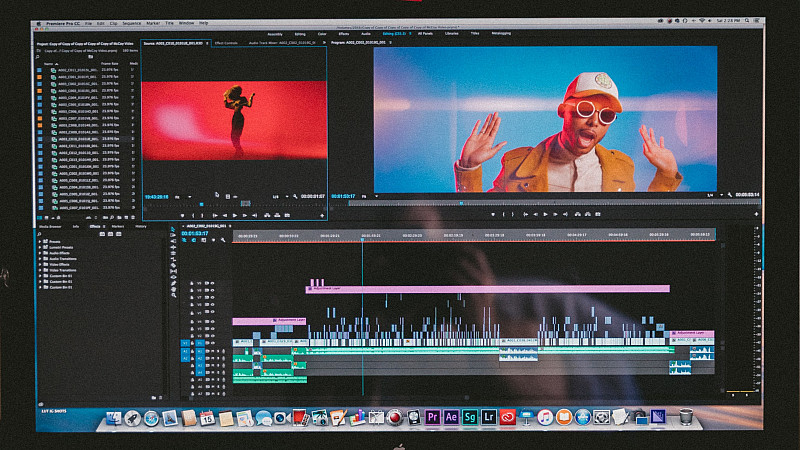The width and height of the screenshot is (800, 450).
Task: Open the Window menu
Action: pyautogui.click(x=186, y=23)
